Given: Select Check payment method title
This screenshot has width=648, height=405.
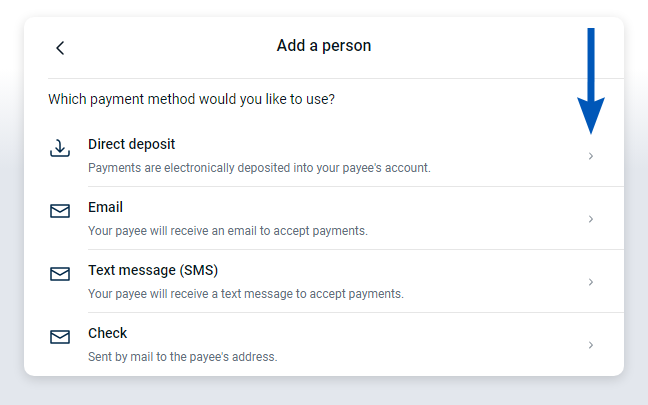Looking at the screenshot, I should click(x=107, y=333).
